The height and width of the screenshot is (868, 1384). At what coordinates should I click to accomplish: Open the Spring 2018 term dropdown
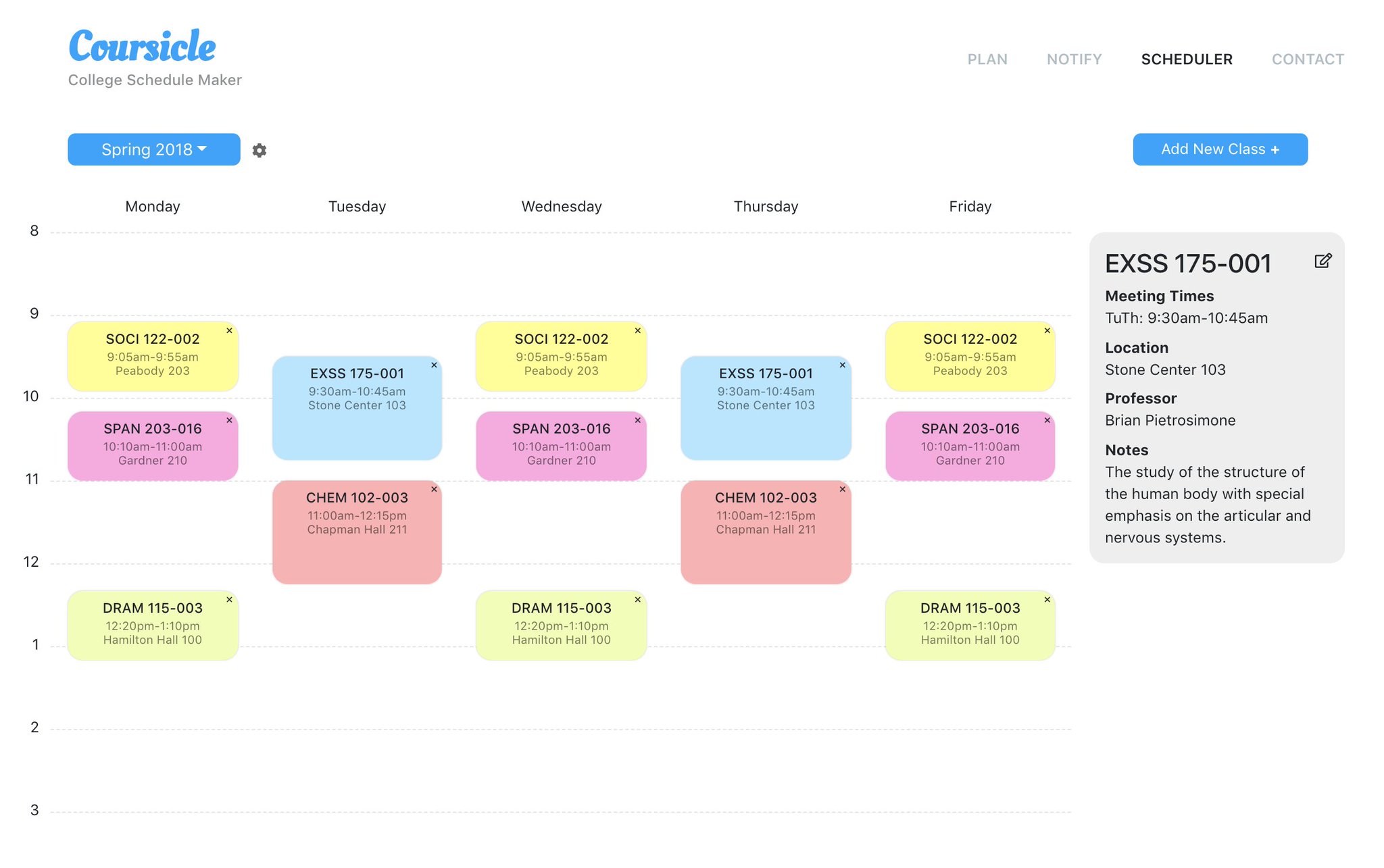click(x=153, y=149)
